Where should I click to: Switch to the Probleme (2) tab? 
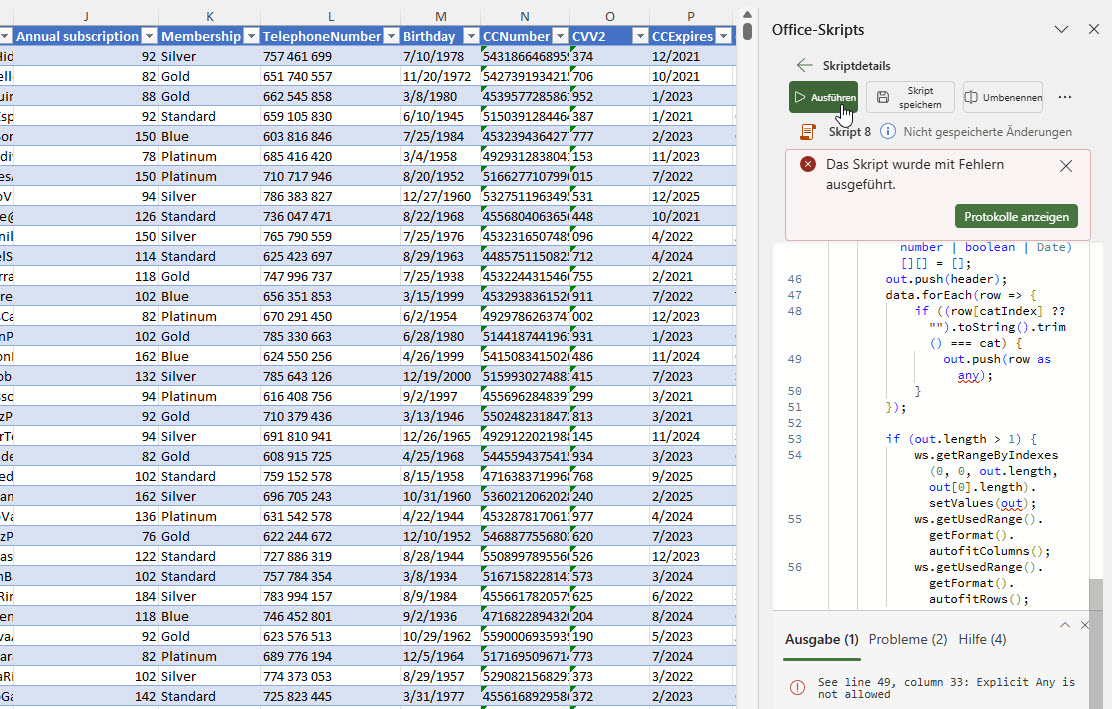tap(907, 639)
